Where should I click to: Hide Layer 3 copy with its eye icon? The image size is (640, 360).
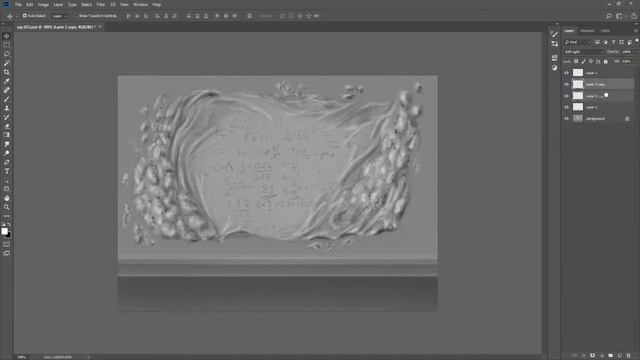[x=567, y=84]
